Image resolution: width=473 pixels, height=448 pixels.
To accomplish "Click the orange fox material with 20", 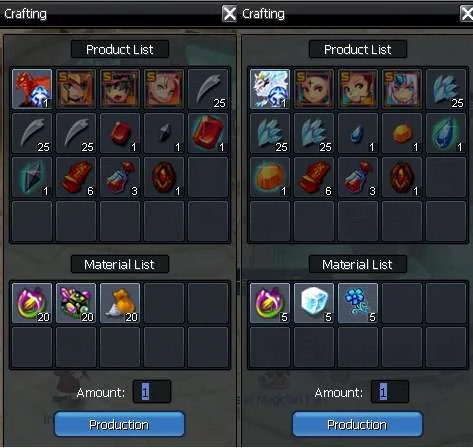I will point(120,303).
